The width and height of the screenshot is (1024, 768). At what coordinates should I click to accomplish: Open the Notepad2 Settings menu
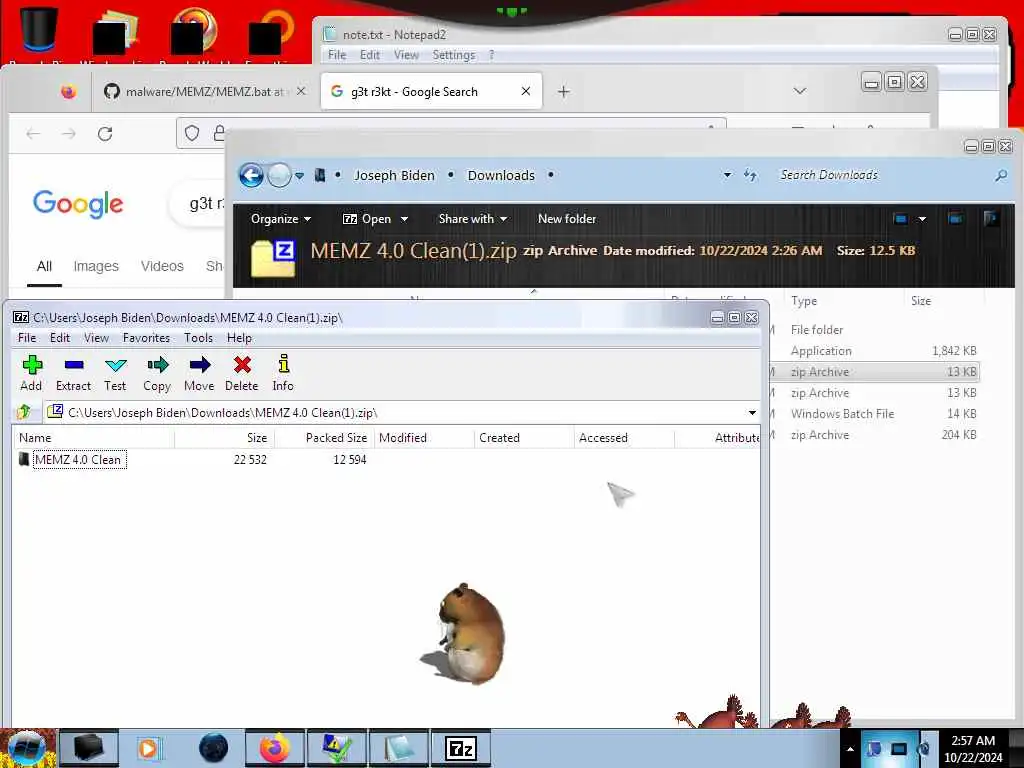coord(453,55)
